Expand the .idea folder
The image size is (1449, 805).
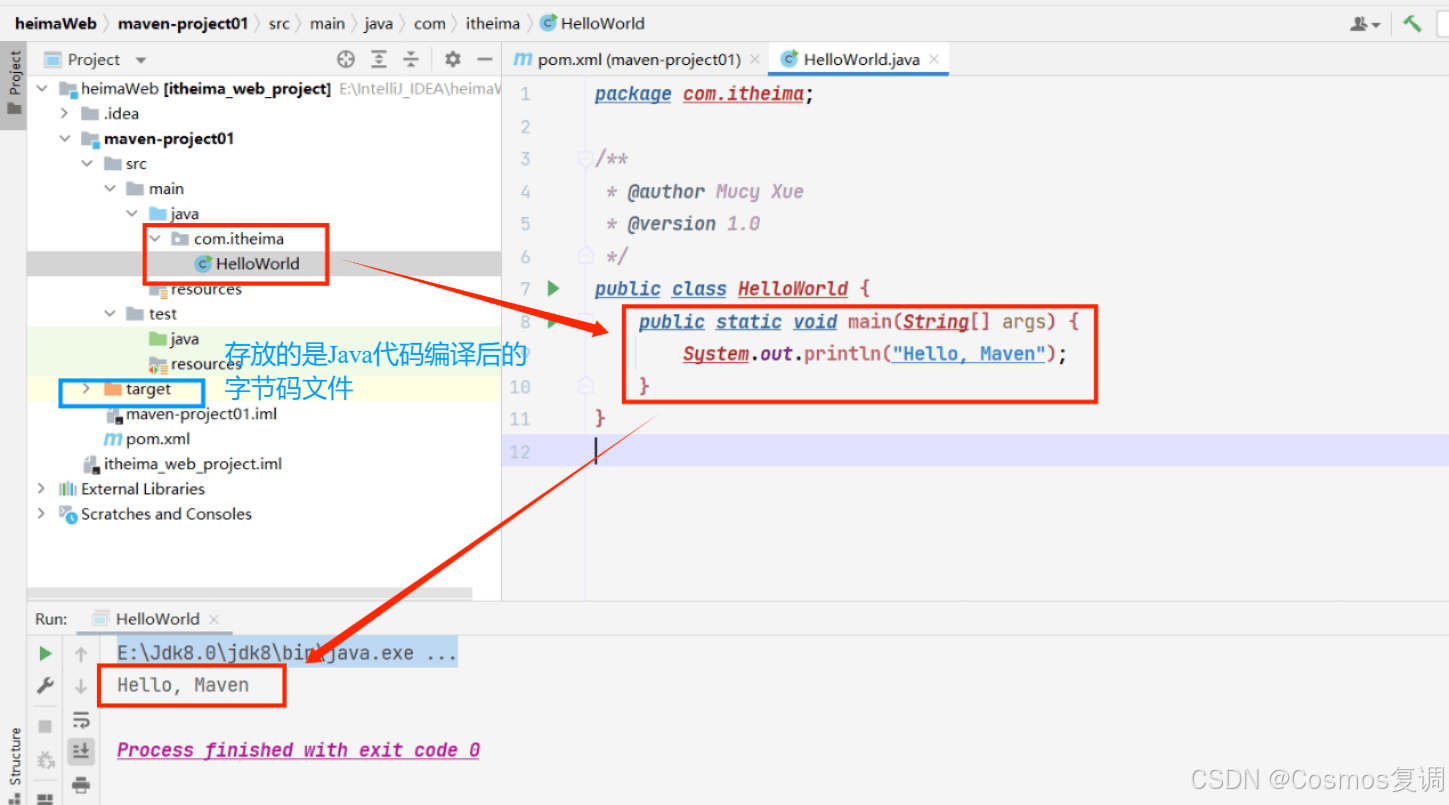click(64, 114)
